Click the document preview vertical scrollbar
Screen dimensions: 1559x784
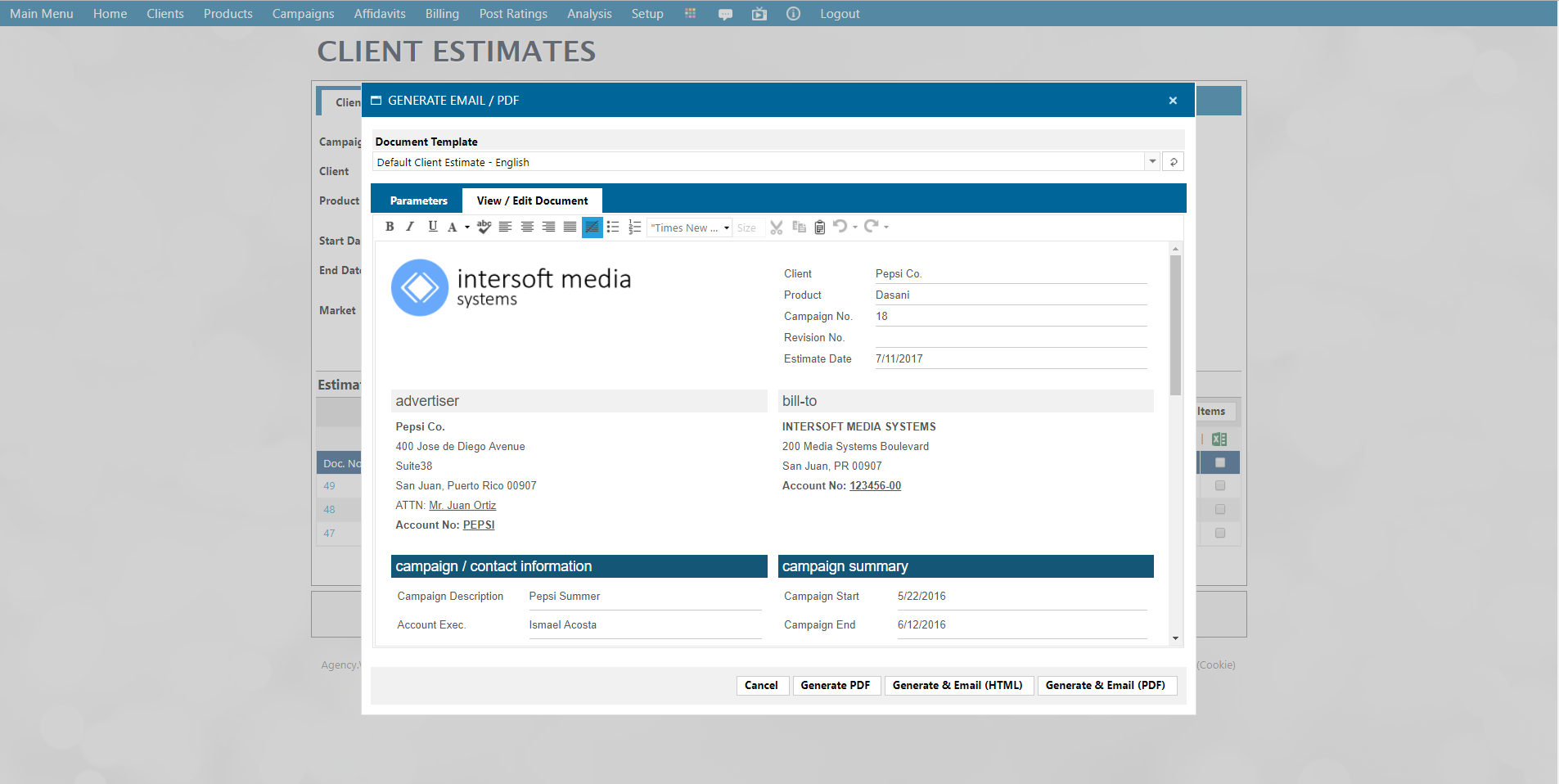tap(1175, 327)
